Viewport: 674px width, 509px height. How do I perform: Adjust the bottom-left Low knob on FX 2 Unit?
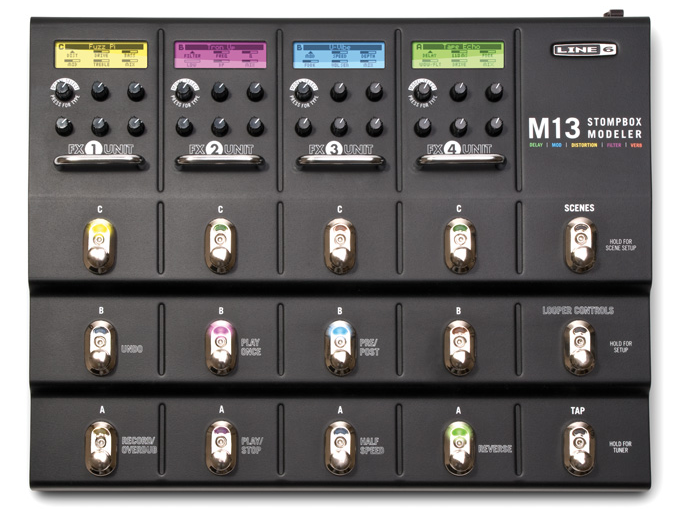click(x=184, y=126)
